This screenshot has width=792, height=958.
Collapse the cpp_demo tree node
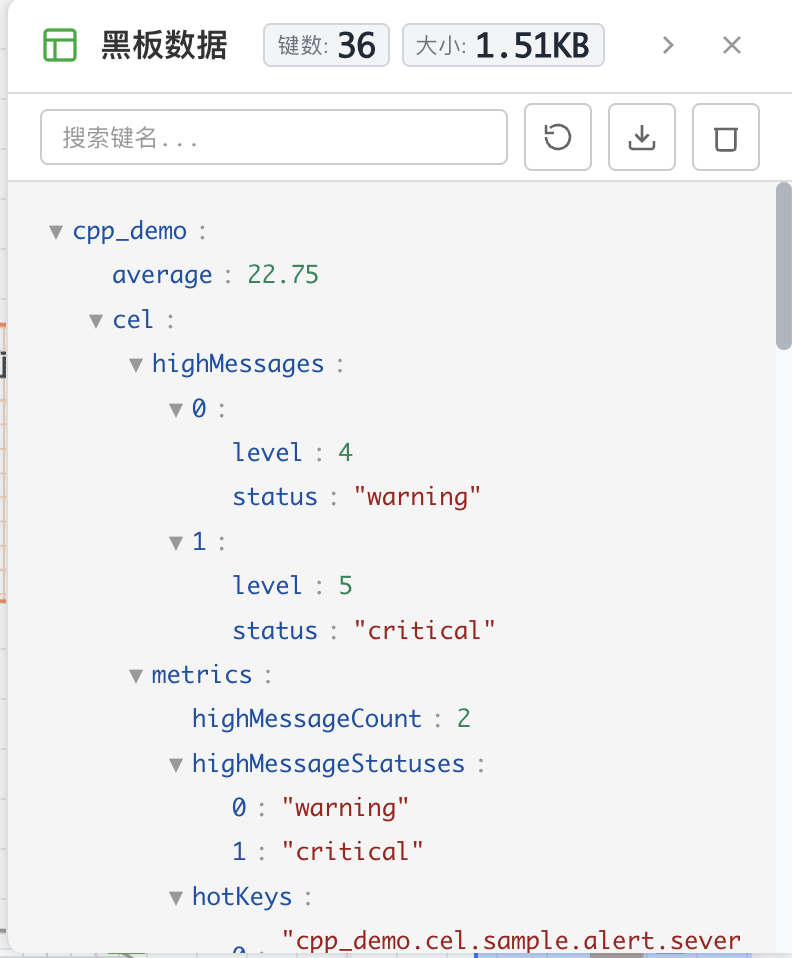[x=56, y=232]
